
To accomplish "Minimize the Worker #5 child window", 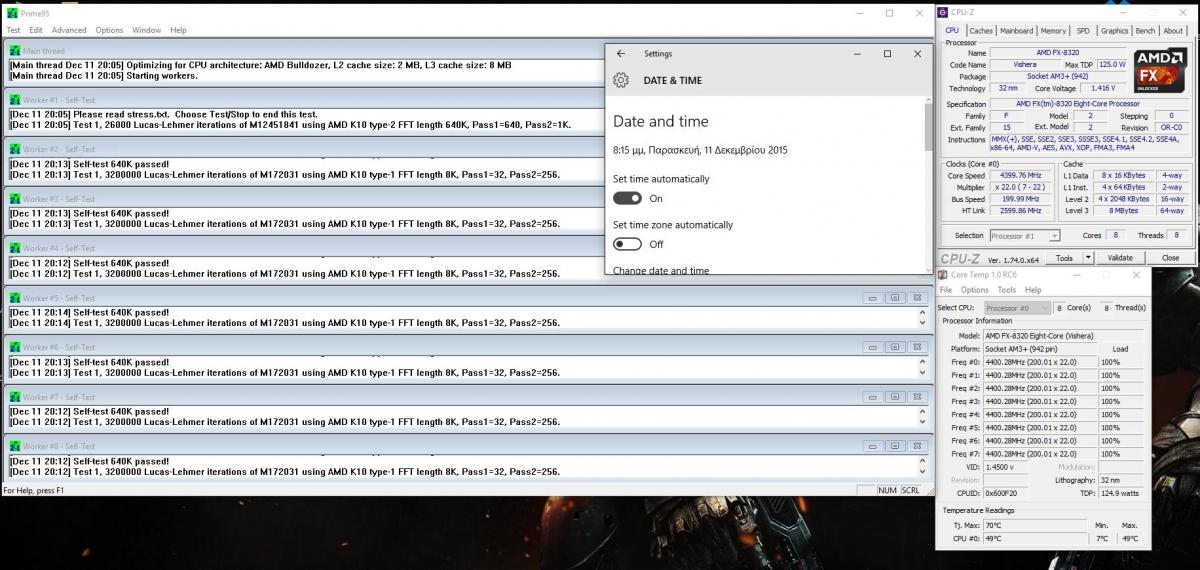I will pyautogui.click(x=872, y=298).
